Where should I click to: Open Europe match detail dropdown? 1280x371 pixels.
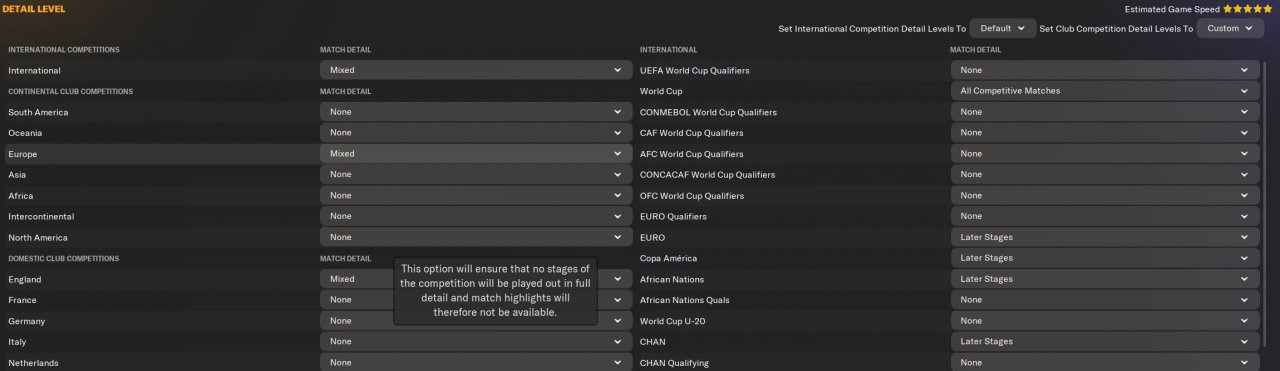(475, 154)
